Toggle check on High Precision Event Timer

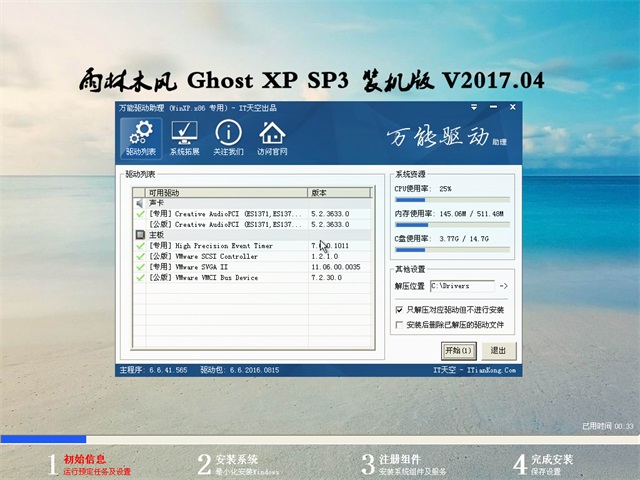[140, 245]
